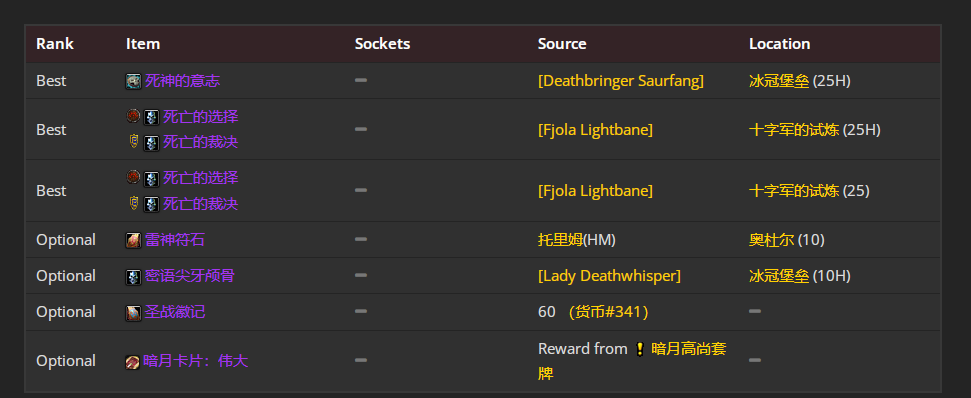The height and width of the screenshot is (398, 971).
Task: Click Horde faction icon in second row
Action: pyautogui.click(x=133, y=116)
